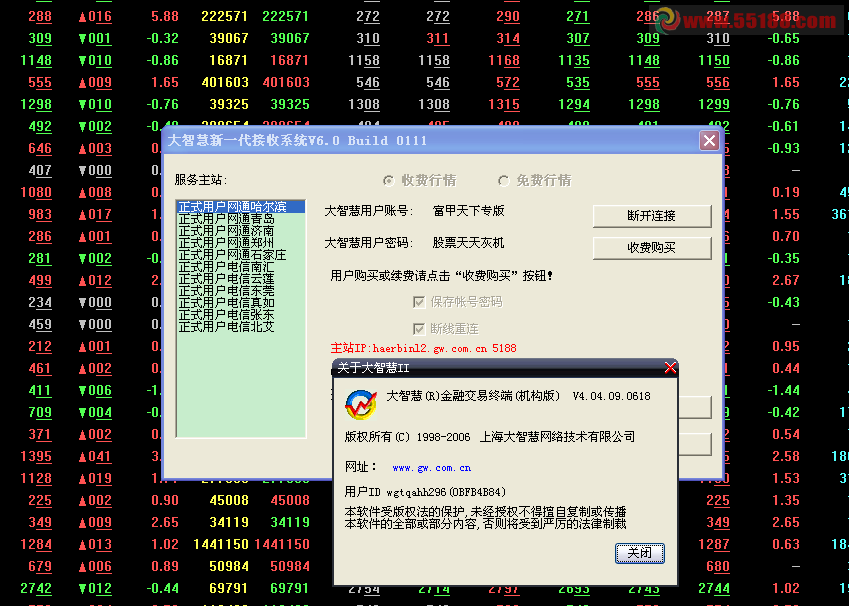Click the price 646 in the first column
This screenshot has height=606, width=849.
pyautogui.click(x=40, y=148)
